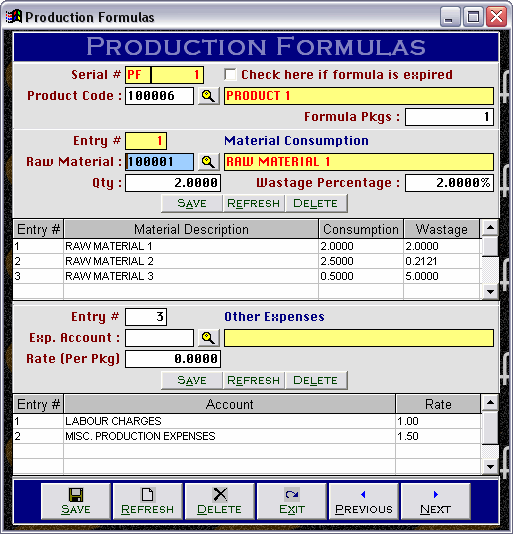Refresh the Material Consumption entry

pos(253,203)
